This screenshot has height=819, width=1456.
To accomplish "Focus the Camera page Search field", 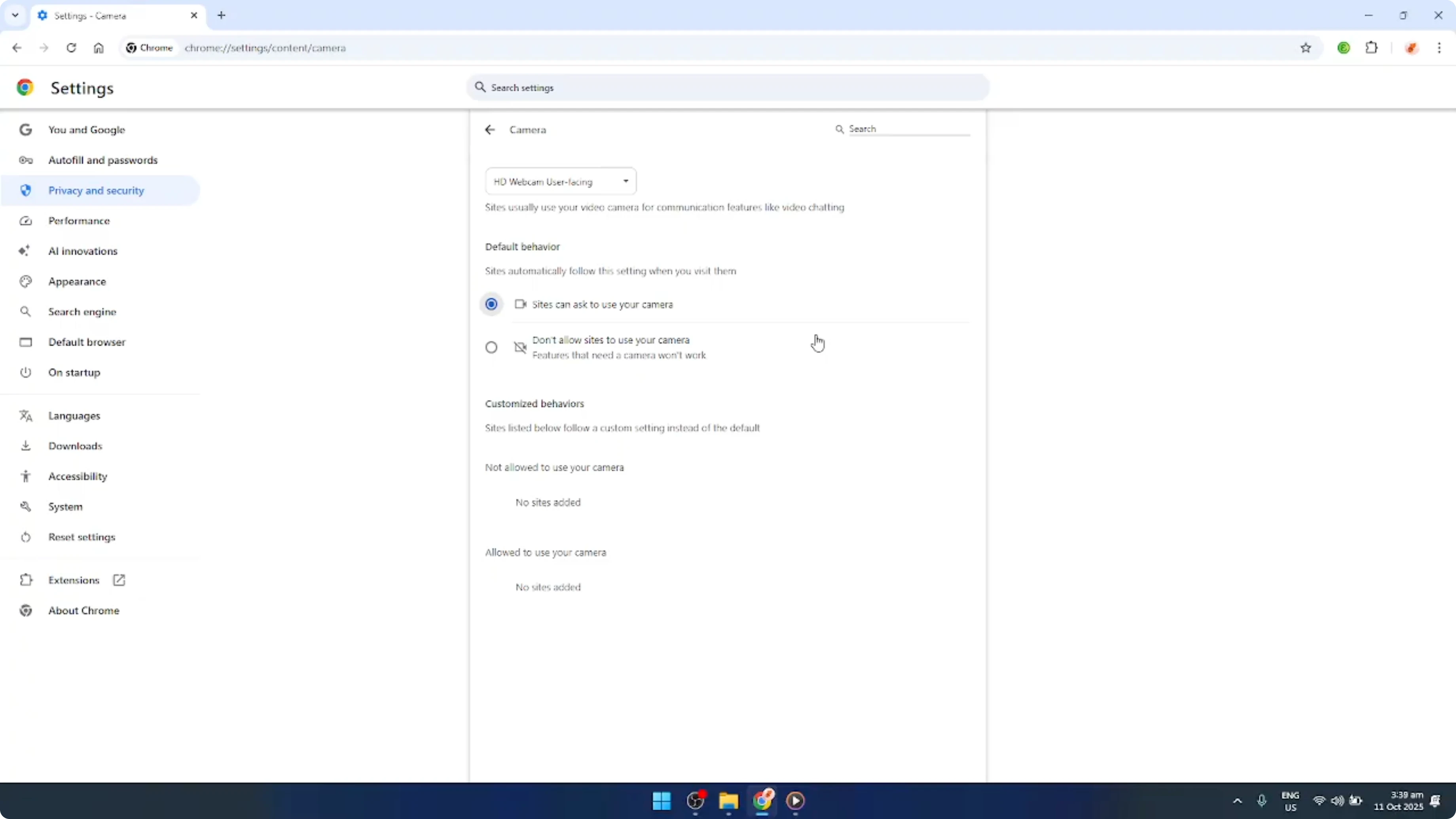I will pos(909,129).
